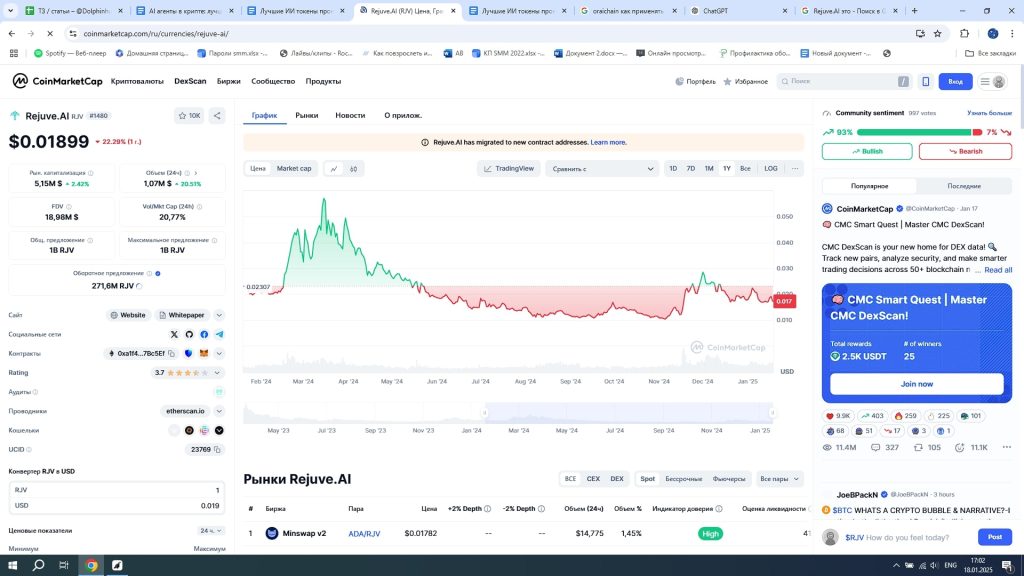This screenshot has height=576, width=1024.
Task: Switch to the Рынки tab
Action: click(x=307, y=116)
